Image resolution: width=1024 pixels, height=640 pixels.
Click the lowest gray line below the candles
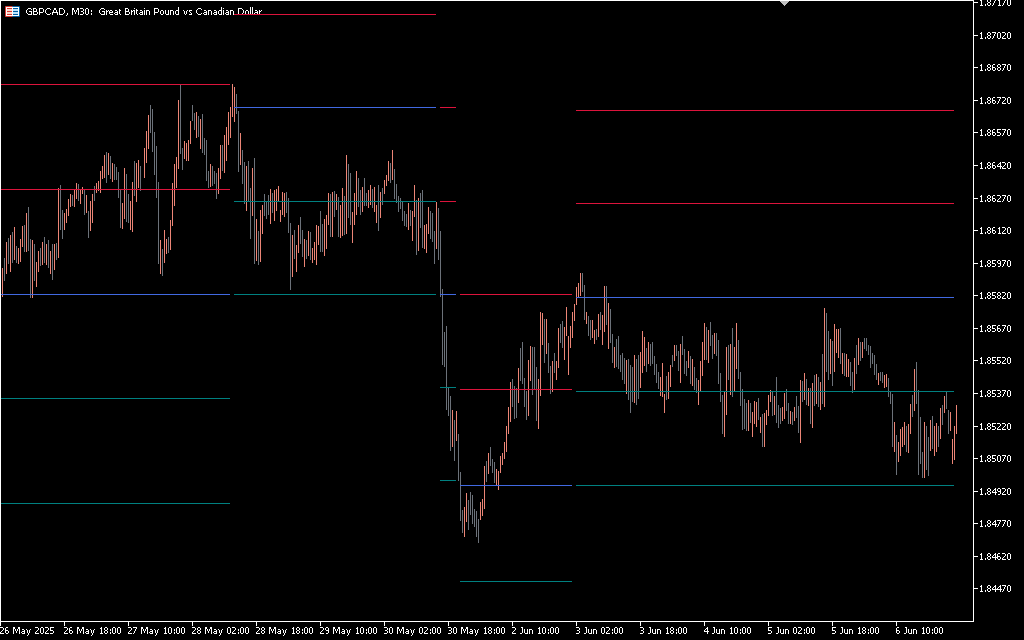pyautogui.click(x=515, y=581)
